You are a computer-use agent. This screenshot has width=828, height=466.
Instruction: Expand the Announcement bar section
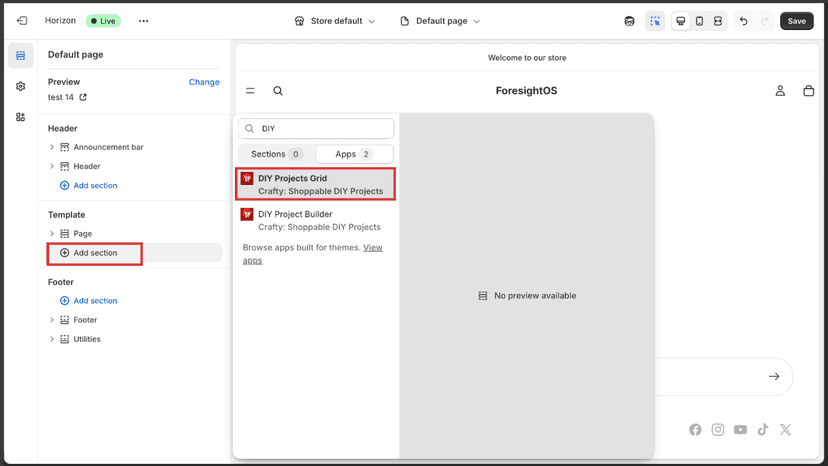pyautogui.click(x=52, y=147)
